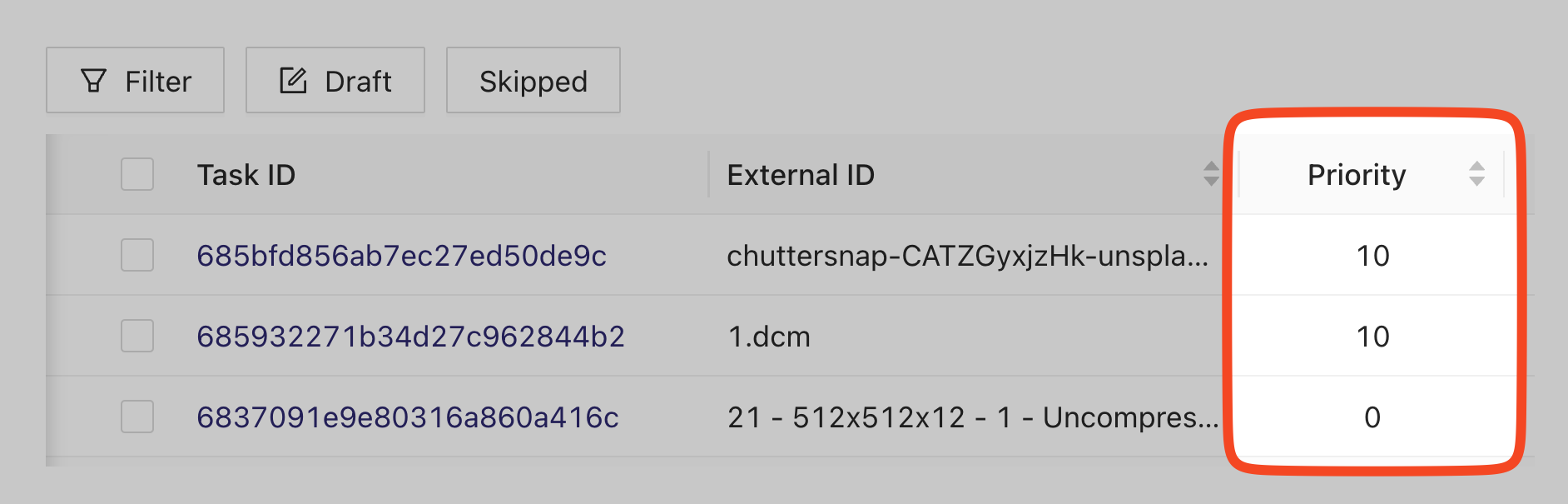Click priority value 10 in the chuttersnap row
Image resolution: width=1568 pixels, height=504 pixels.
(x=1372, y=256)
